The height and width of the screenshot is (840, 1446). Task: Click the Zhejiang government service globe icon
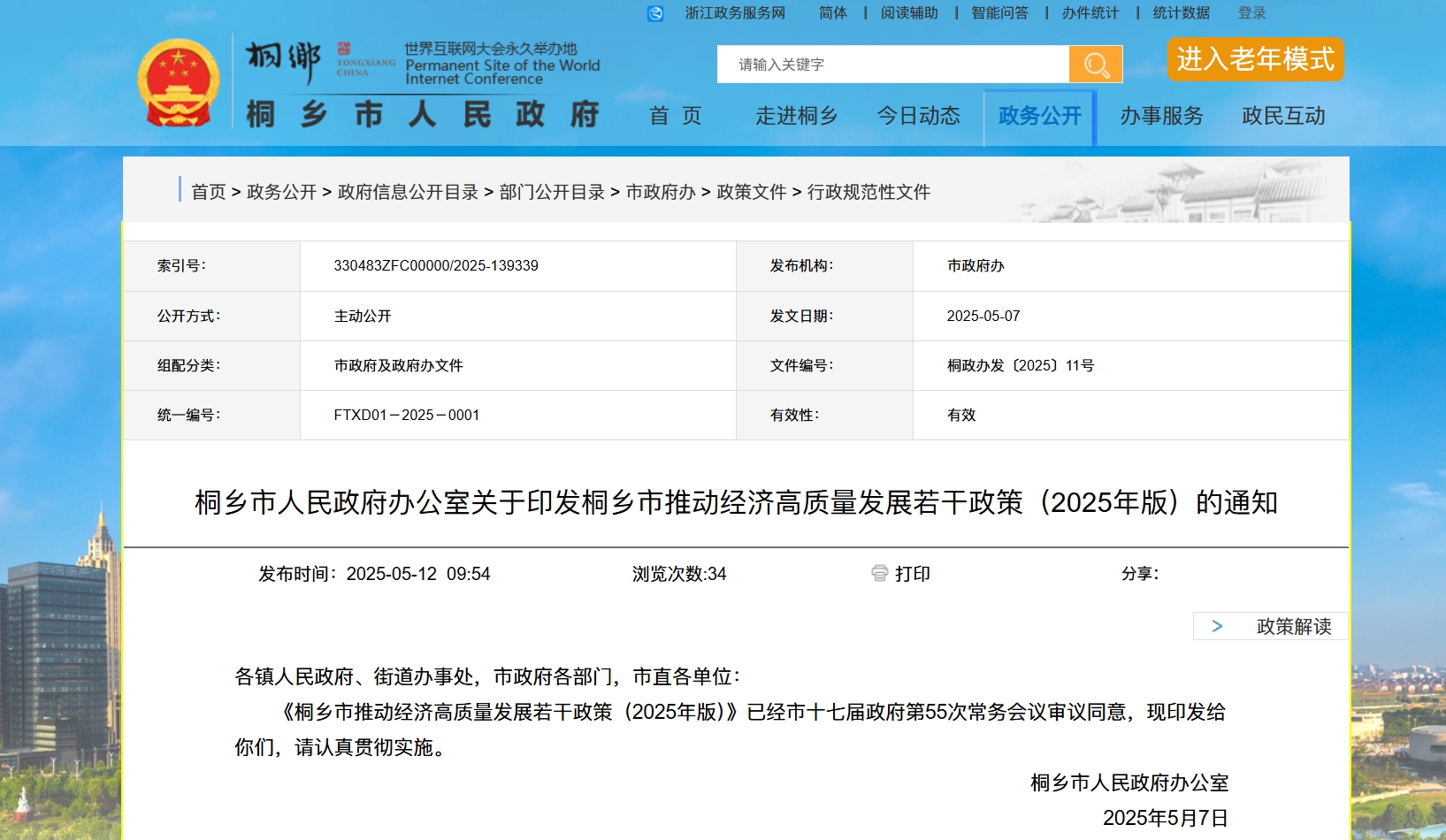click(x=655, y=13)
